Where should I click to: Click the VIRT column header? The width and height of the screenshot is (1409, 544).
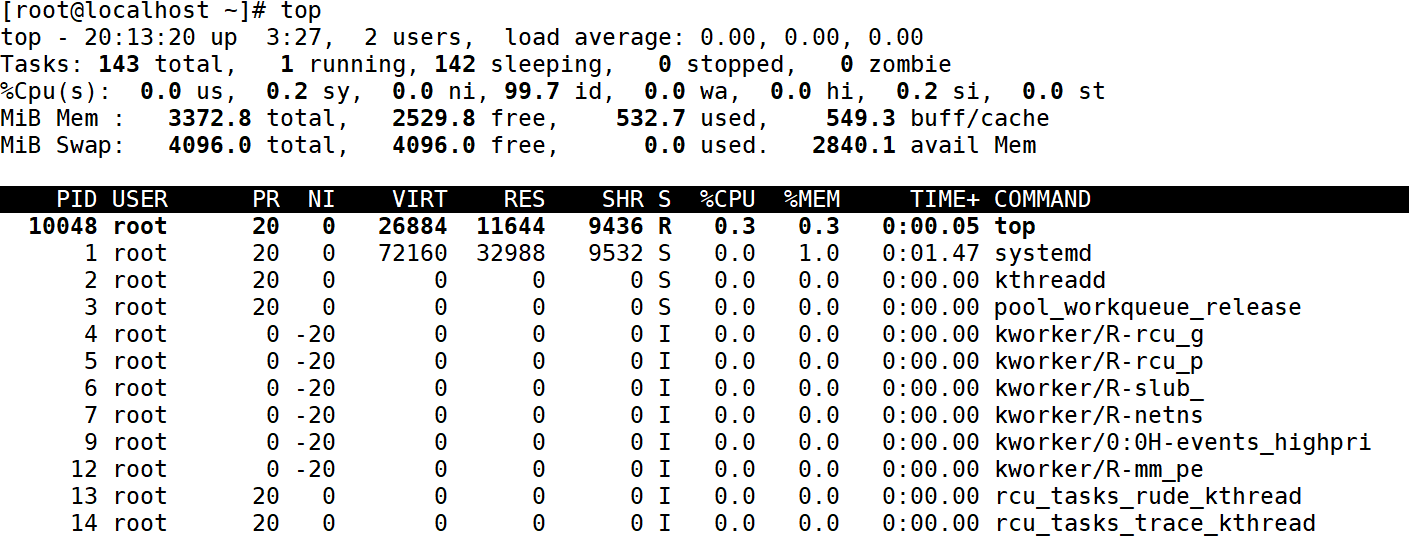click(x=420, y=199)
